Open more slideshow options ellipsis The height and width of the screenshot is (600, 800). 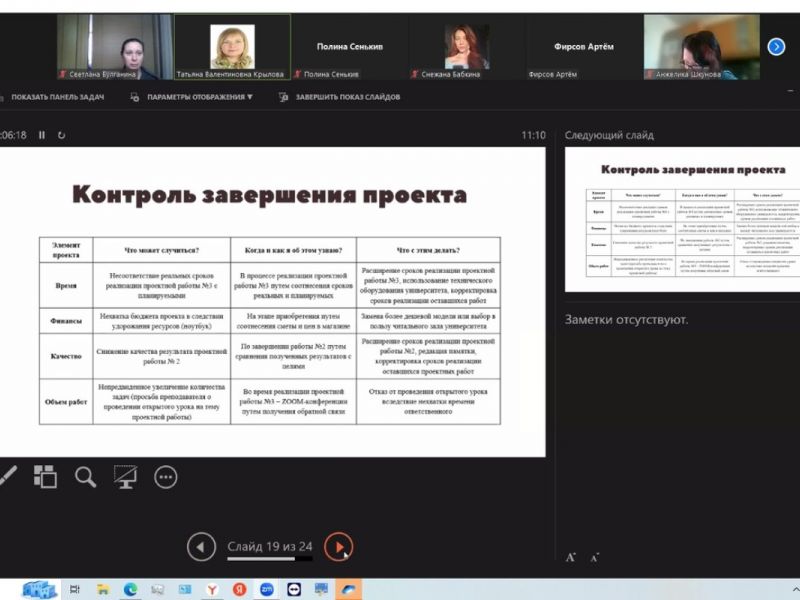(165, 477)
